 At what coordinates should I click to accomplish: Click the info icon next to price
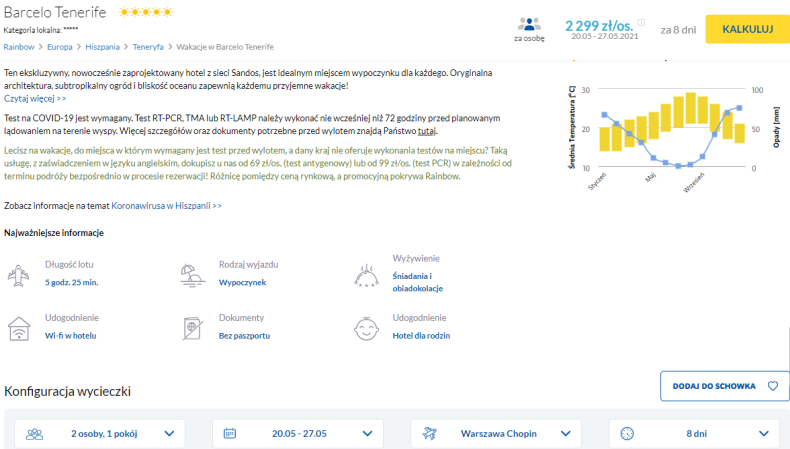(x=641, y=22)
